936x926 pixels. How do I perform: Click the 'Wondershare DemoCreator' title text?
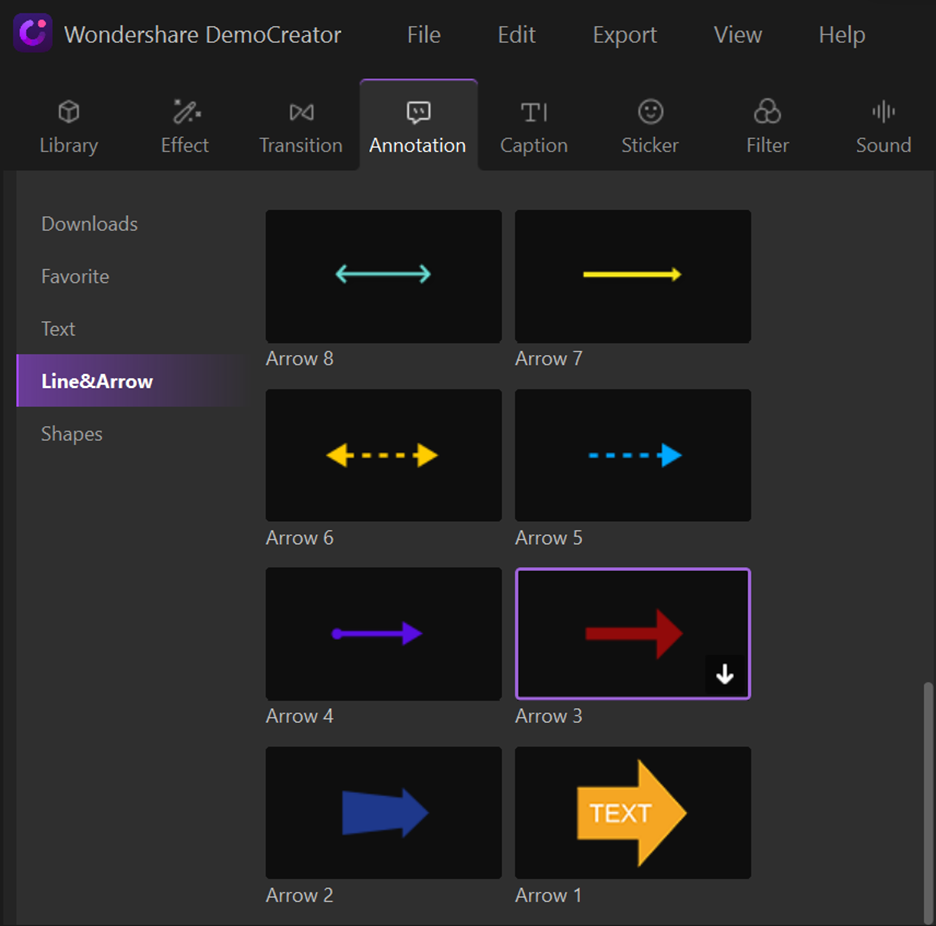pyautogui.click(x=202, y=35)
